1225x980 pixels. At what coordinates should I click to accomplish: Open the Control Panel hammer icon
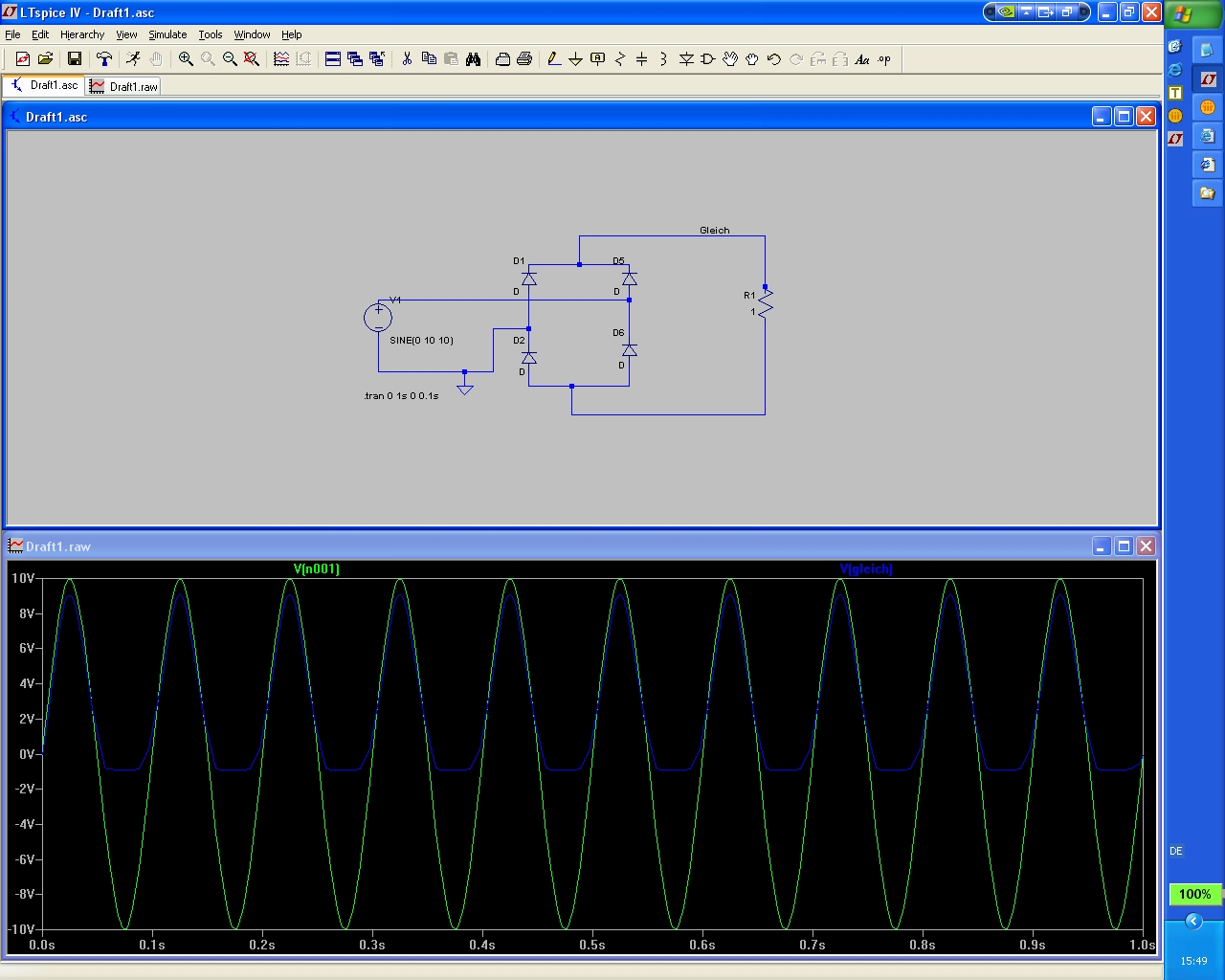pyautogui.click(x=104, y=59)
